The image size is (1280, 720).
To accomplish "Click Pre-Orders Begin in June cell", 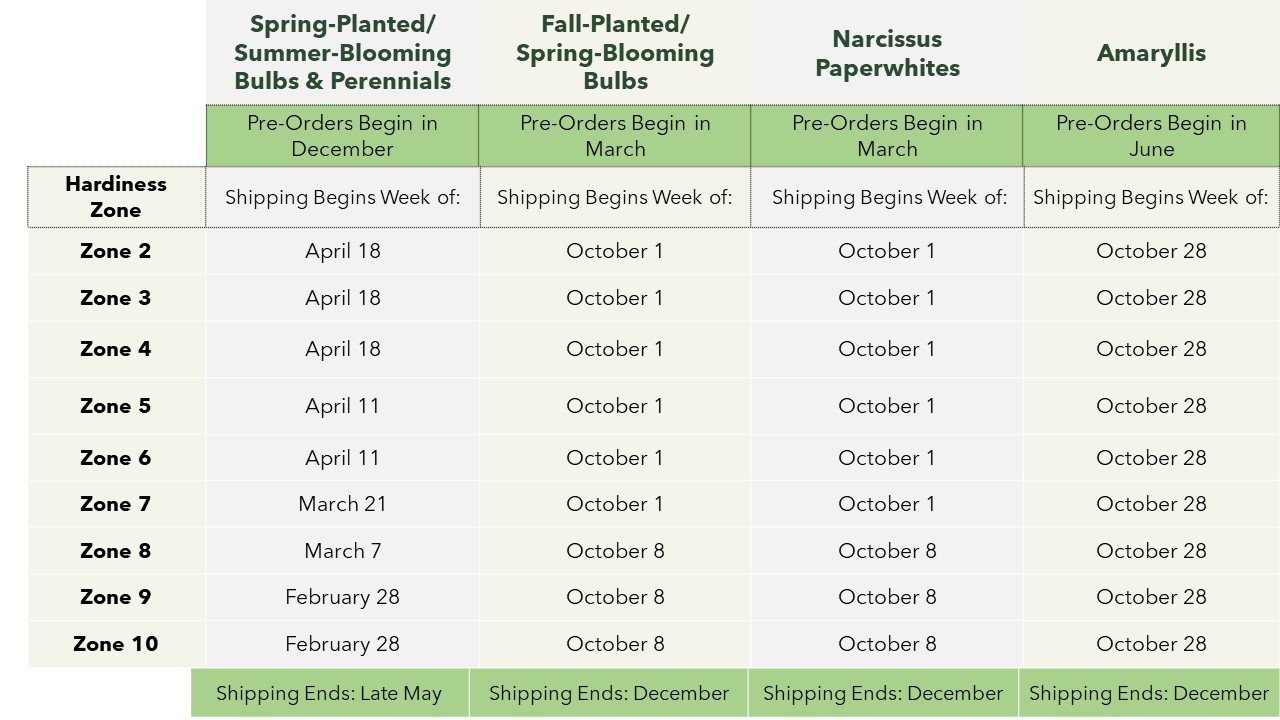I will (1151, 136).
